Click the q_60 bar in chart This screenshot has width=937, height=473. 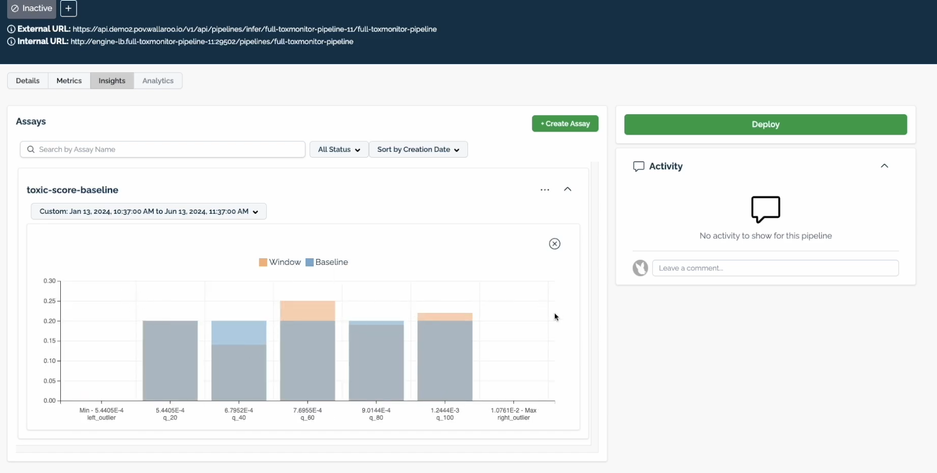click(x=308, y=351)
